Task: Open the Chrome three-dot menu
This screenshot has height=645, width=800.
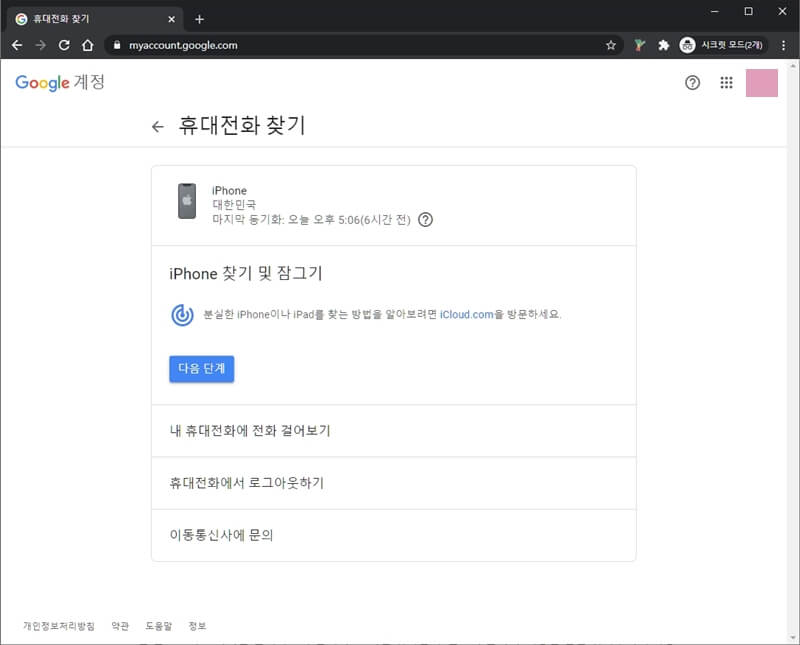Action: point(783,45)
